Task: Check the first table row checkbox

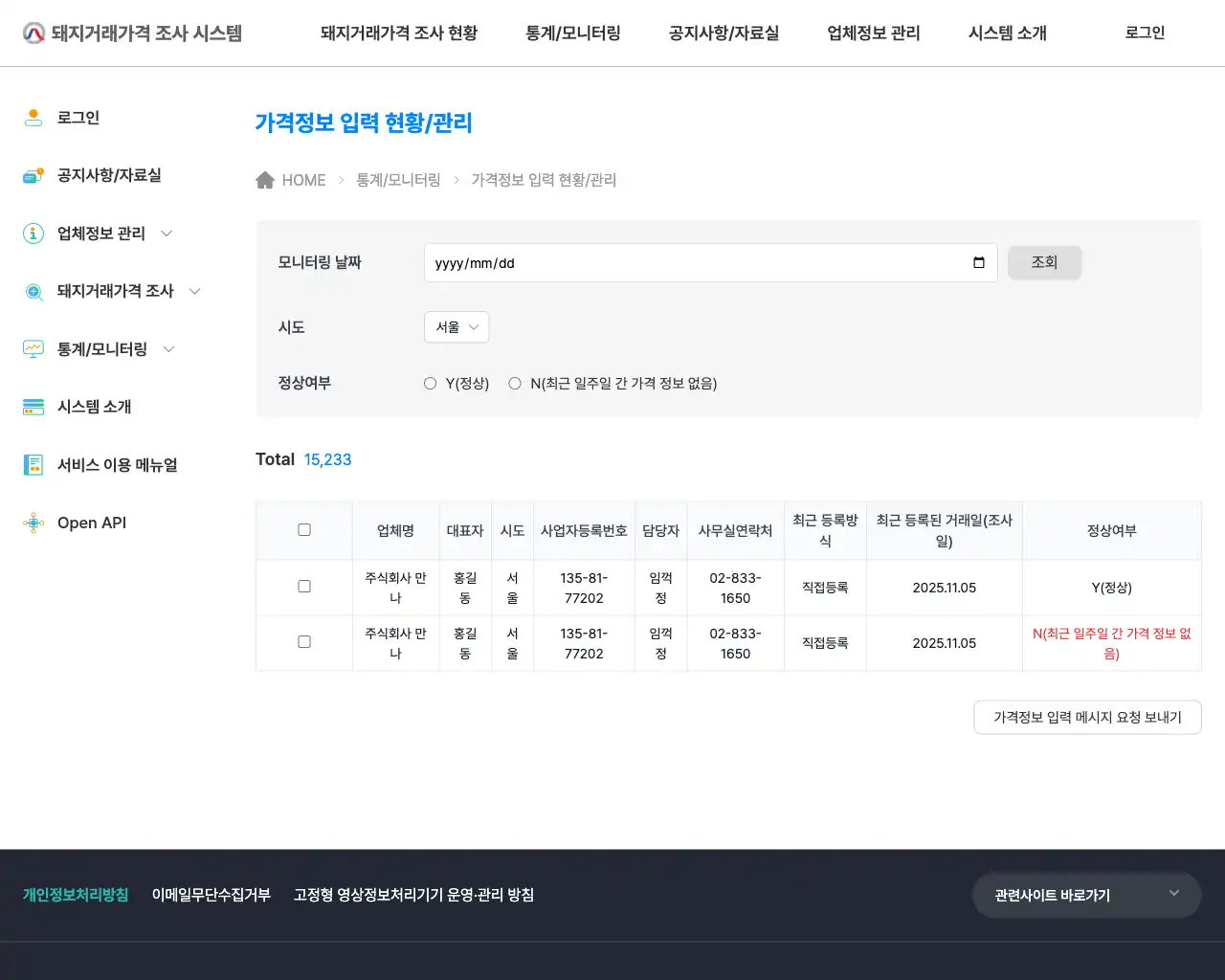Action: click(x=303, y=587)
